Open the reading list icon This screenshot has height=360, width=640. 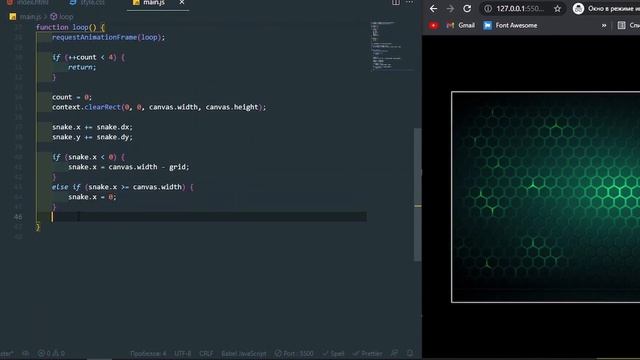(621, 25)
